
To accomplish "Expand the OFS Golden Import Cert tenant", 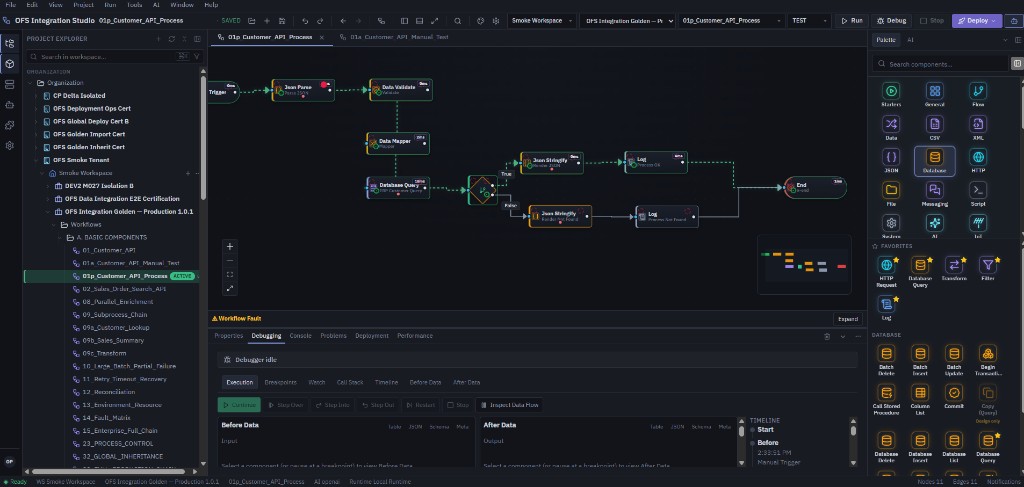I will click(x=37, y=134).
